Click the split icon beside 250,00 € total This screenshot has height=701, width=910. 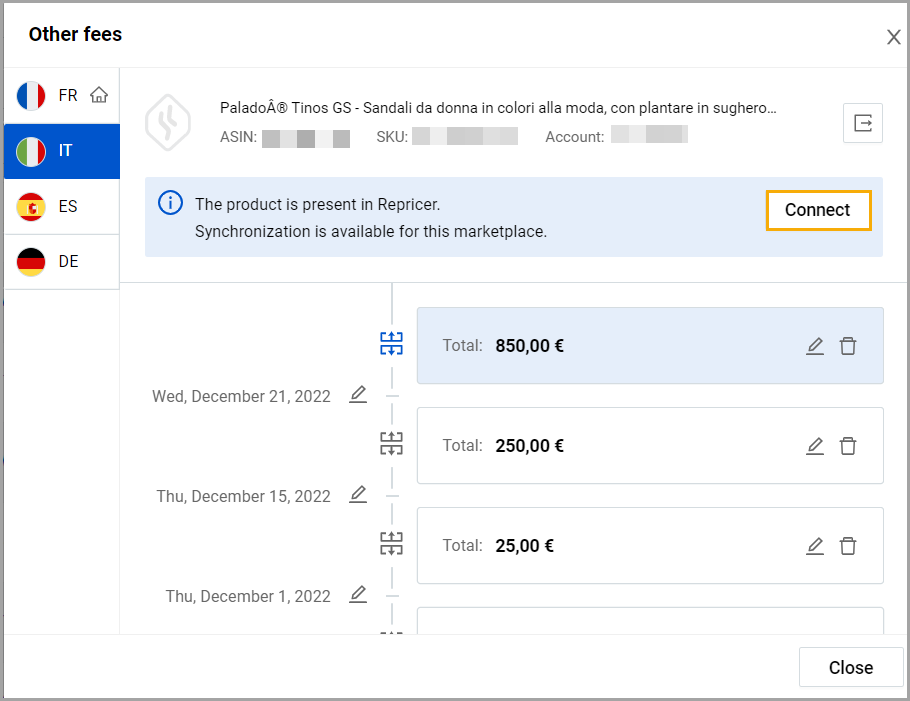click(391, 443)
